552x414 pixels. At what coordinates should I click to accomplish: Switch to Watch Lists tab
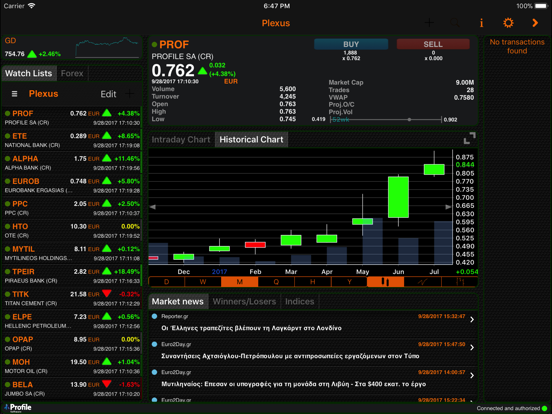29,73
